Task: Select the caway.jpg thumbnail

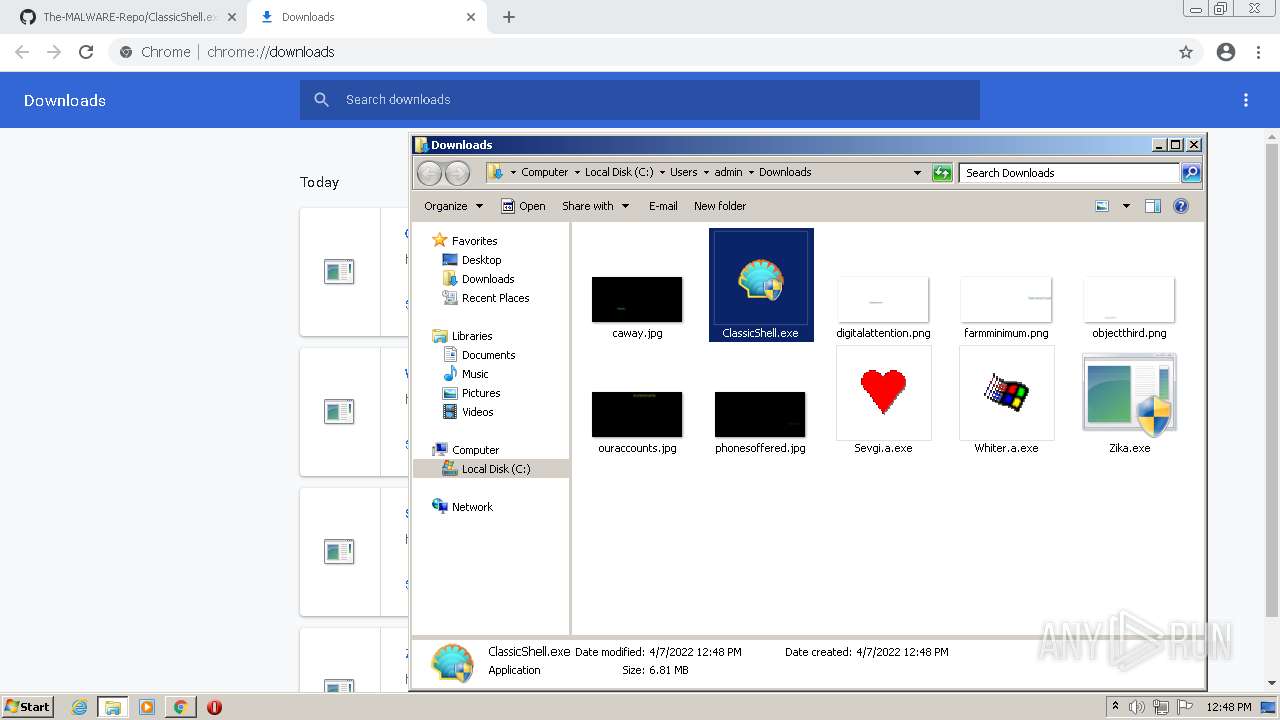Action: [x=637, y=300]
